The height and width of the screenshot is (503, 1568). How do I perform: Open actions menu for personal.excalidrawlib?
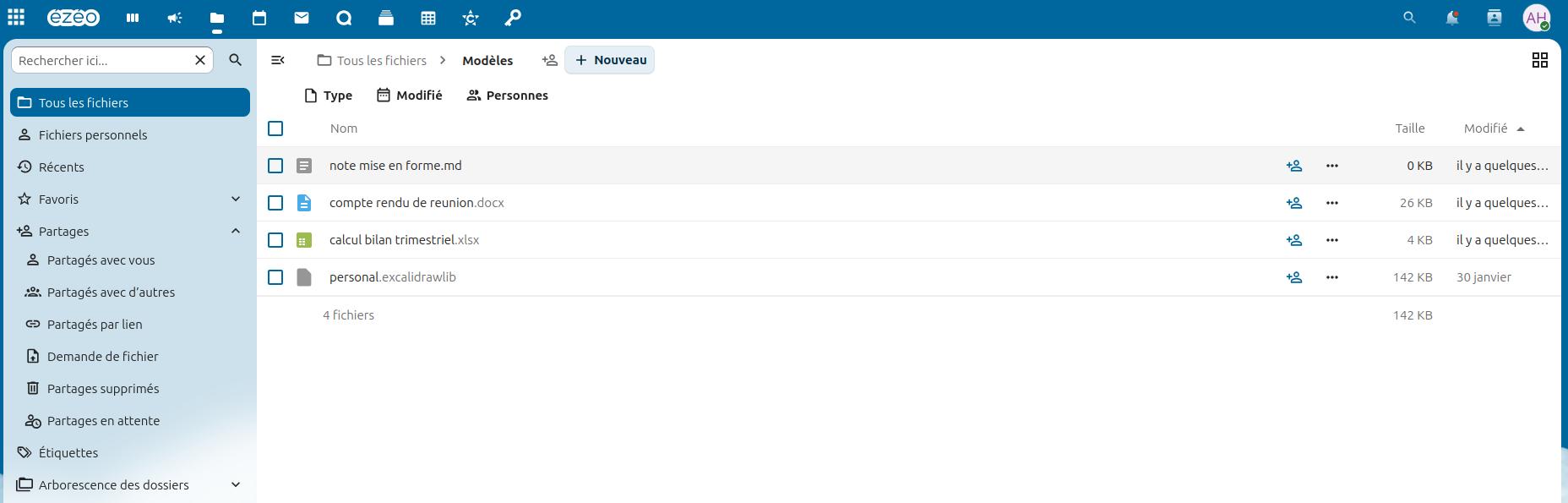point(1332,277)
